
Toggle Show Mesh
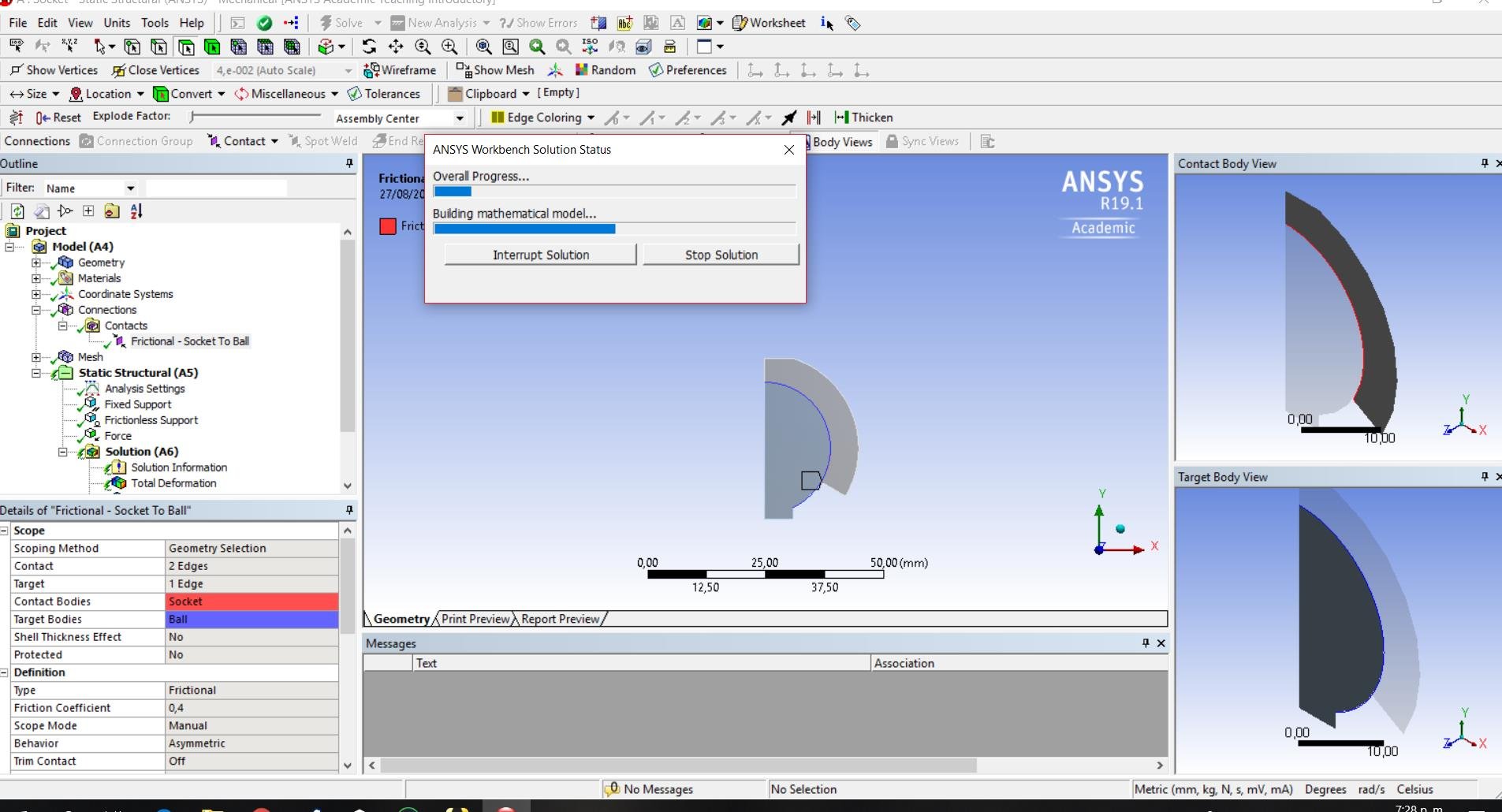[495, 70]
